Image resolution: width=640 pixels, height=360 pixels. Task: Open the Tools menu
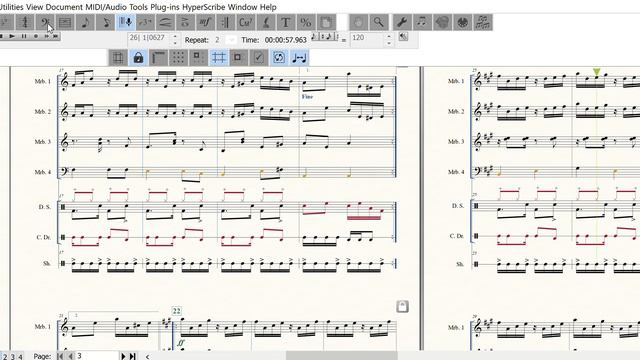pos(138,7)
